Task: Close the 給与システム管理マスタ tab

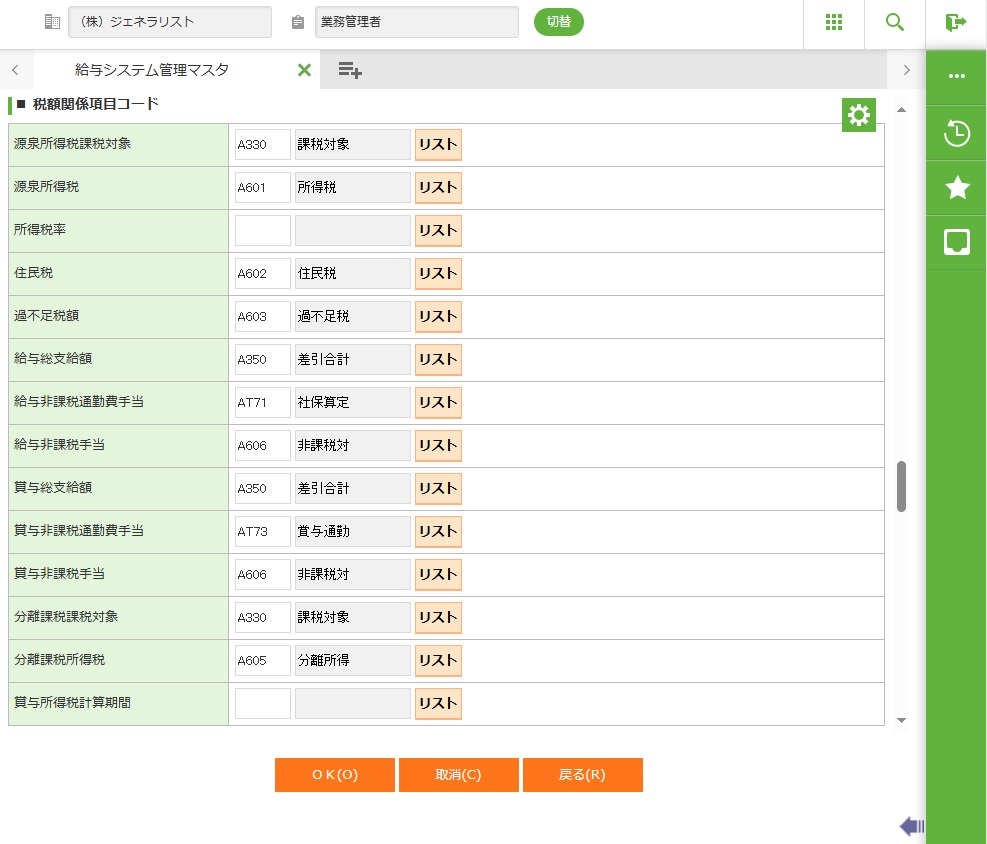Action: 304,70
